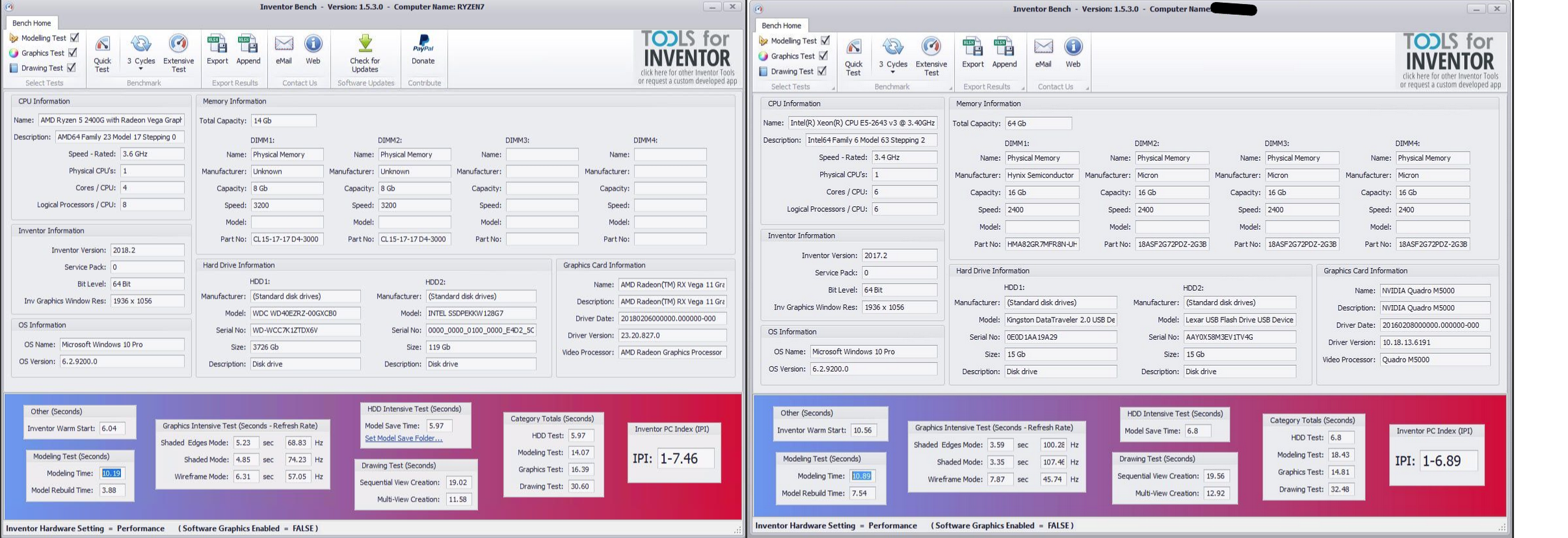1568x538 pixels.
Task: Toggle Graphics Test checkbox in left window
Action: pyautogui.click(x=73, y=53)
